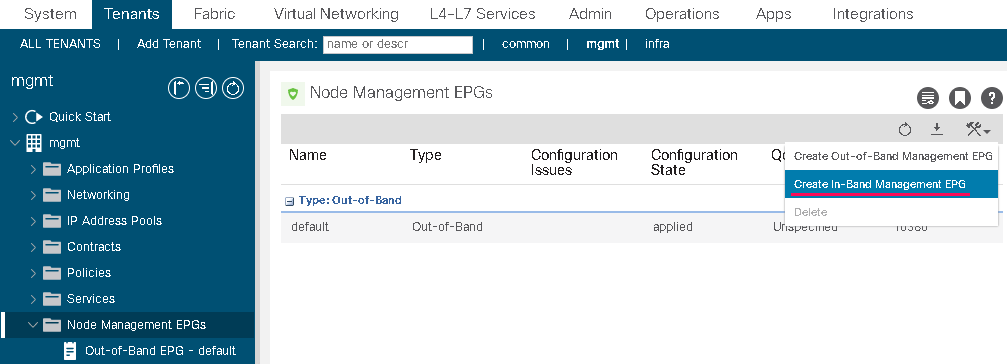Click the Tenant Search input field
The height and width of the screenshot is (364, 1007).
pyautogui.click(x=398, y=44)
